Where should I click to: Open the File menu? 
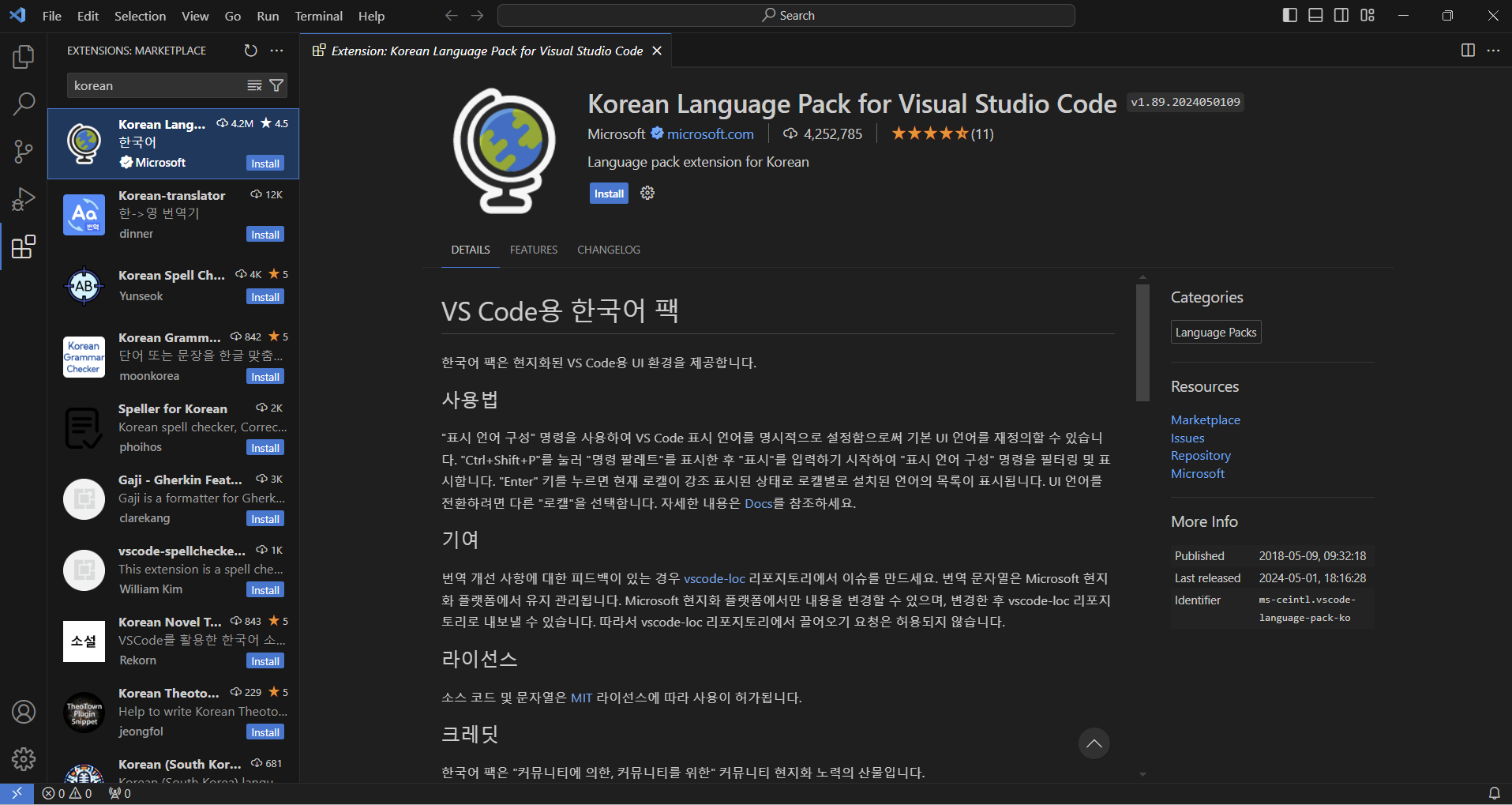[52, 16]
